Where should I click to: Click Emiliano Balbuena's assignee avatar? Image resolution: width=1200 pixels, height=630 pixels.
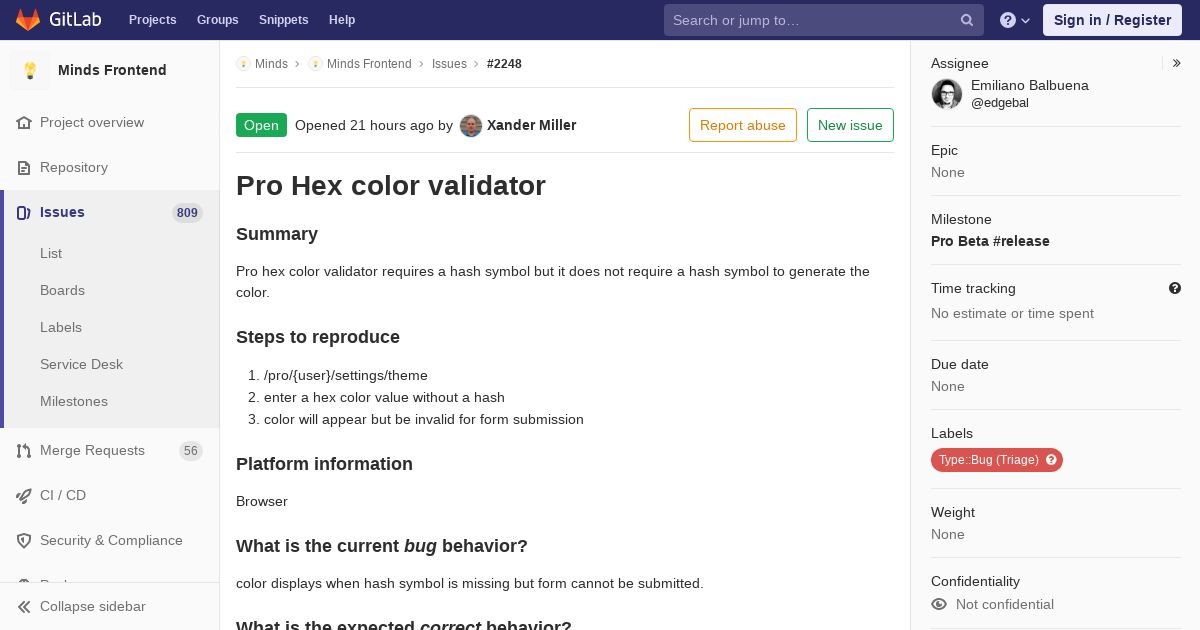tap(947, 94)
